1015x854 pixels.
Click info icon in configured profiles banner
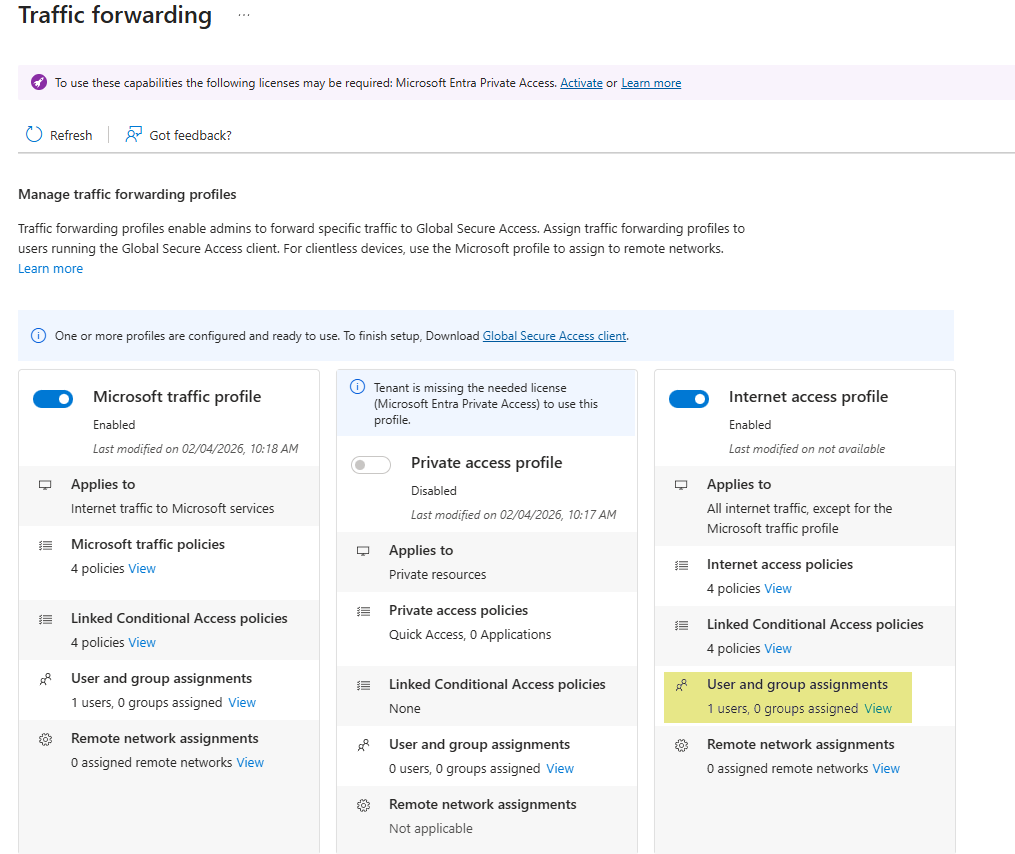(x=39, y=335)
